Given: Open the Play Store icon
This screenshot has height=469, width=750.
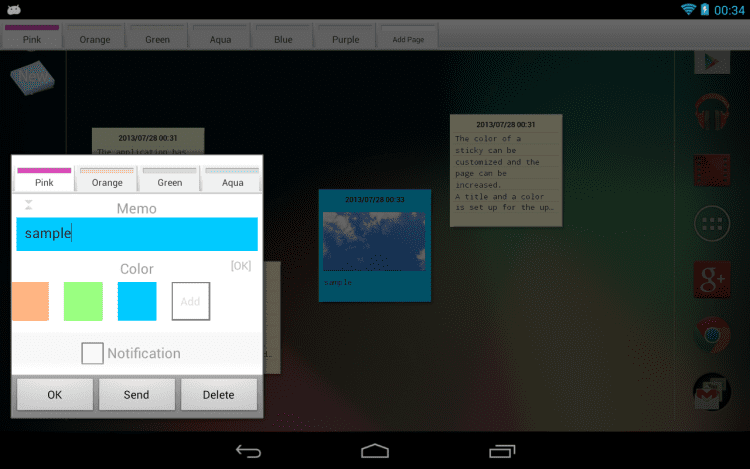Looking at the screenshot, I should tap(712, 63).
